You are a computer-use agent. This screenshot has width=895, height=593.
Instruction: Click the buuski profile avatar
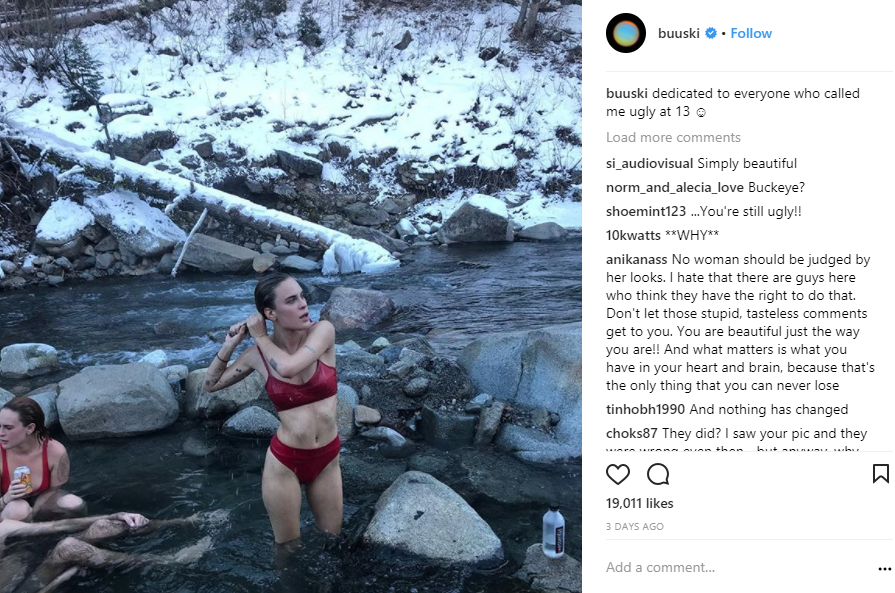click(x=625, y=33)
